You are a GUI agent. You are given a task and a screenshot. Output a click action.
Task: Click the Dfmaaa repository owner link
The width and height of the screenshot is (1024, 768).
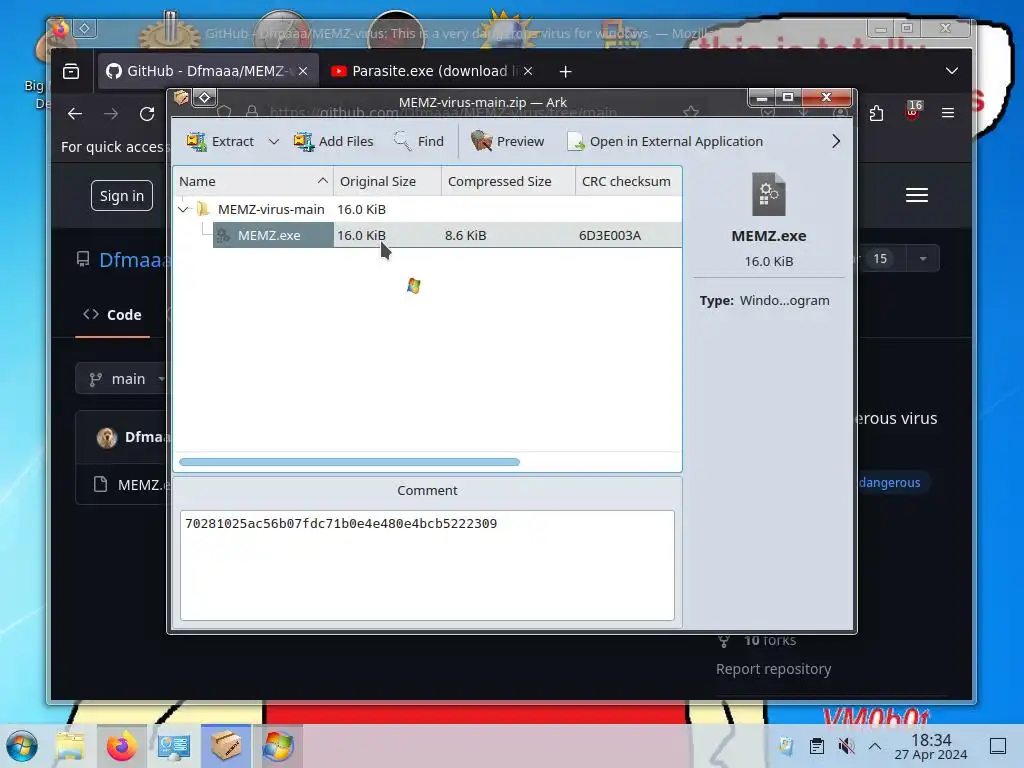tap(134, 260)
